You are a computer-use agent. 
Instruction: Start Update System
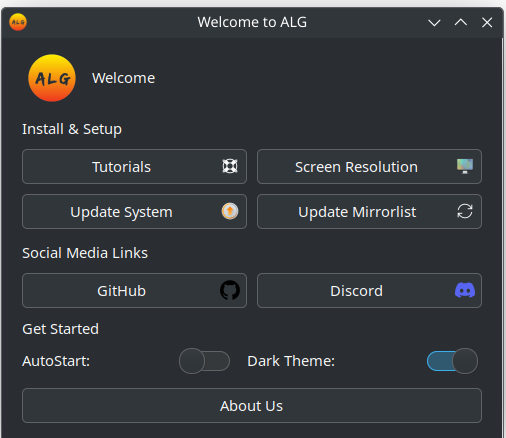(134, 211)
